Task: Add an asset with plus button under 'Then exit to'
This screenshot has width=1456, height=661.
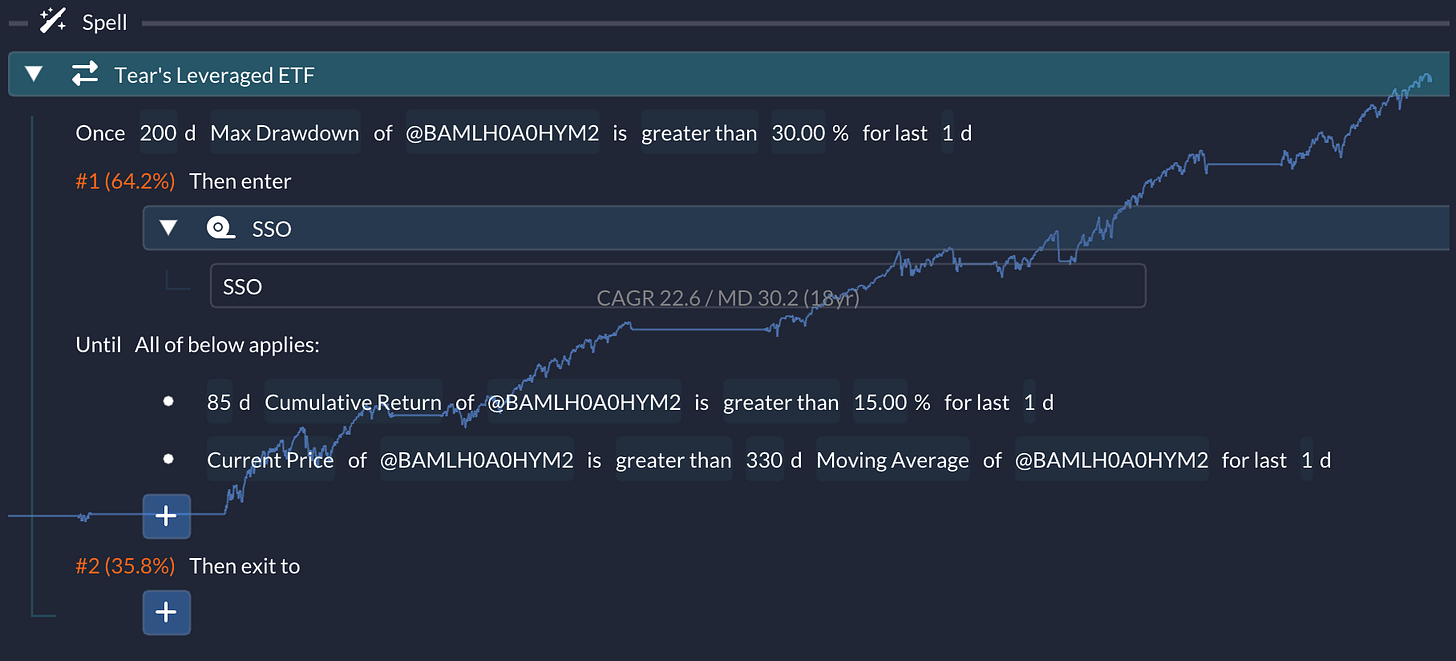Action: (x=167, y=612)
